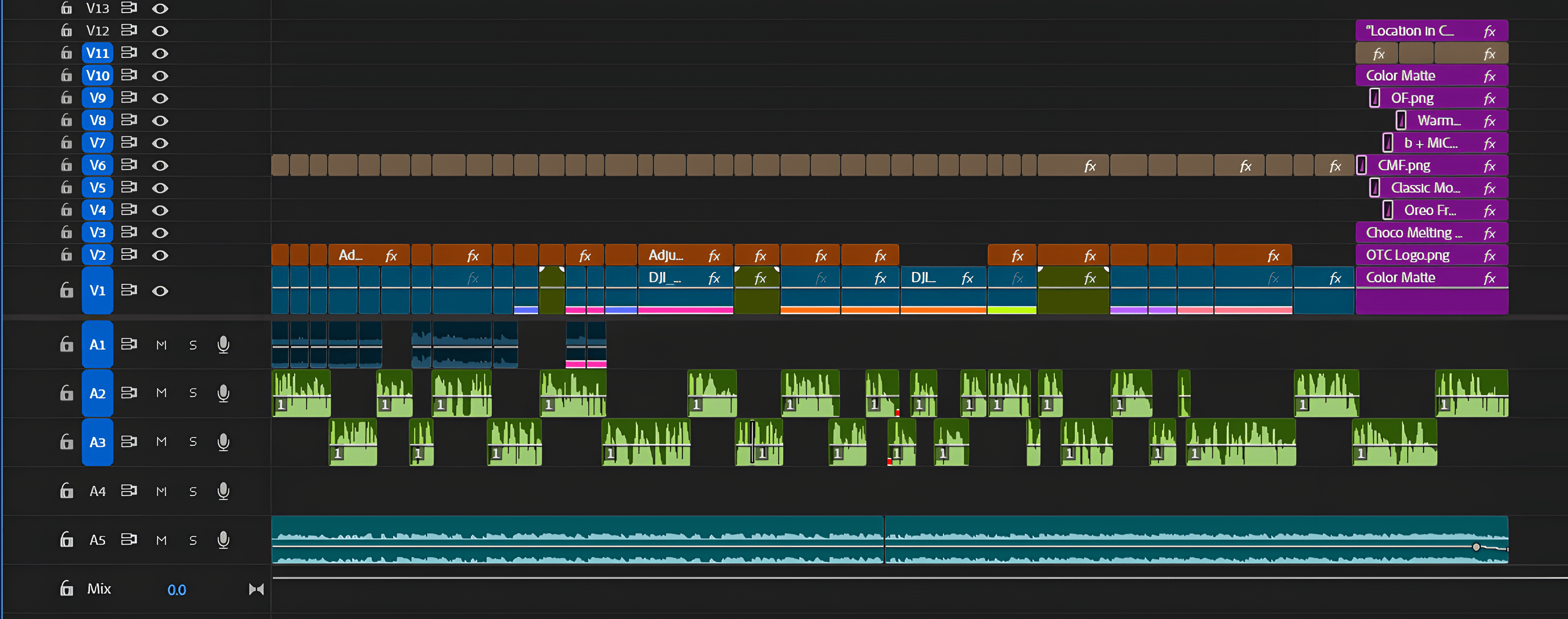This screenshot has width=1568, height=619.
Task: Toggle lock on audio track A5
Action: [66, 540]
